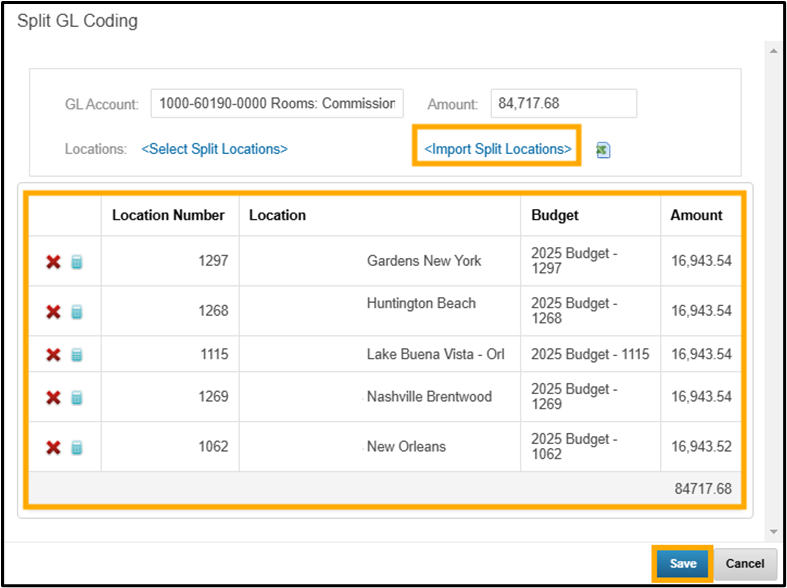Click calculator icon for Huntington Beach row

(77, 312)
